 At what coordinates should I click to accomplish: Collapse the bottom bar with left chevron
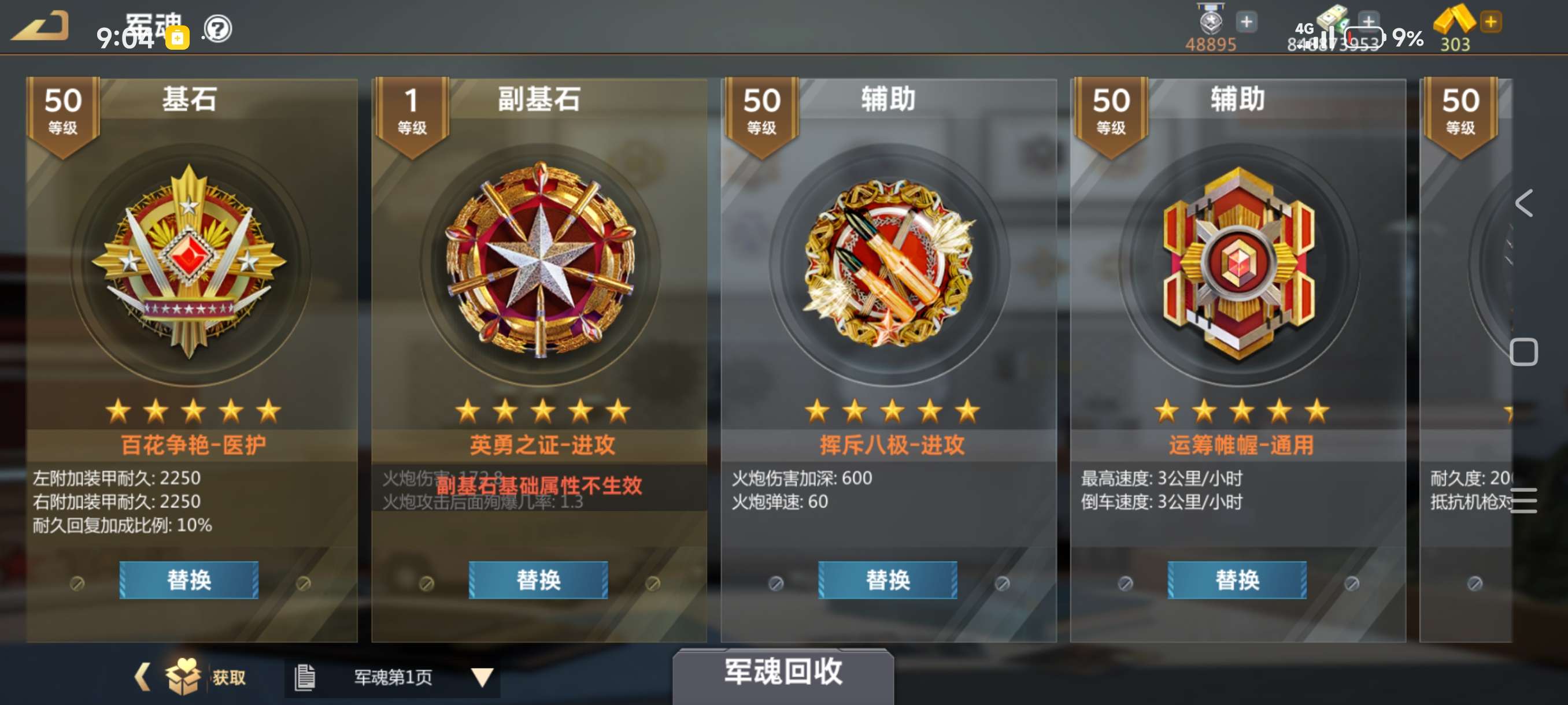142,677
